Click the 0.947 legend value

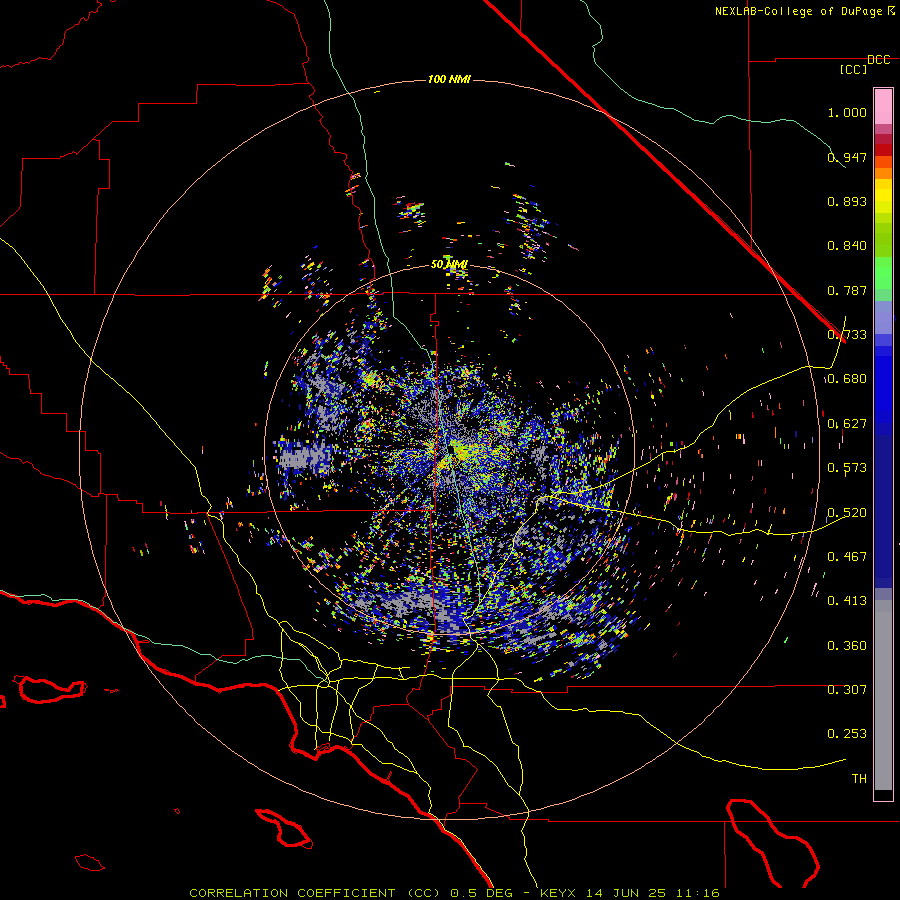(847, 157)
